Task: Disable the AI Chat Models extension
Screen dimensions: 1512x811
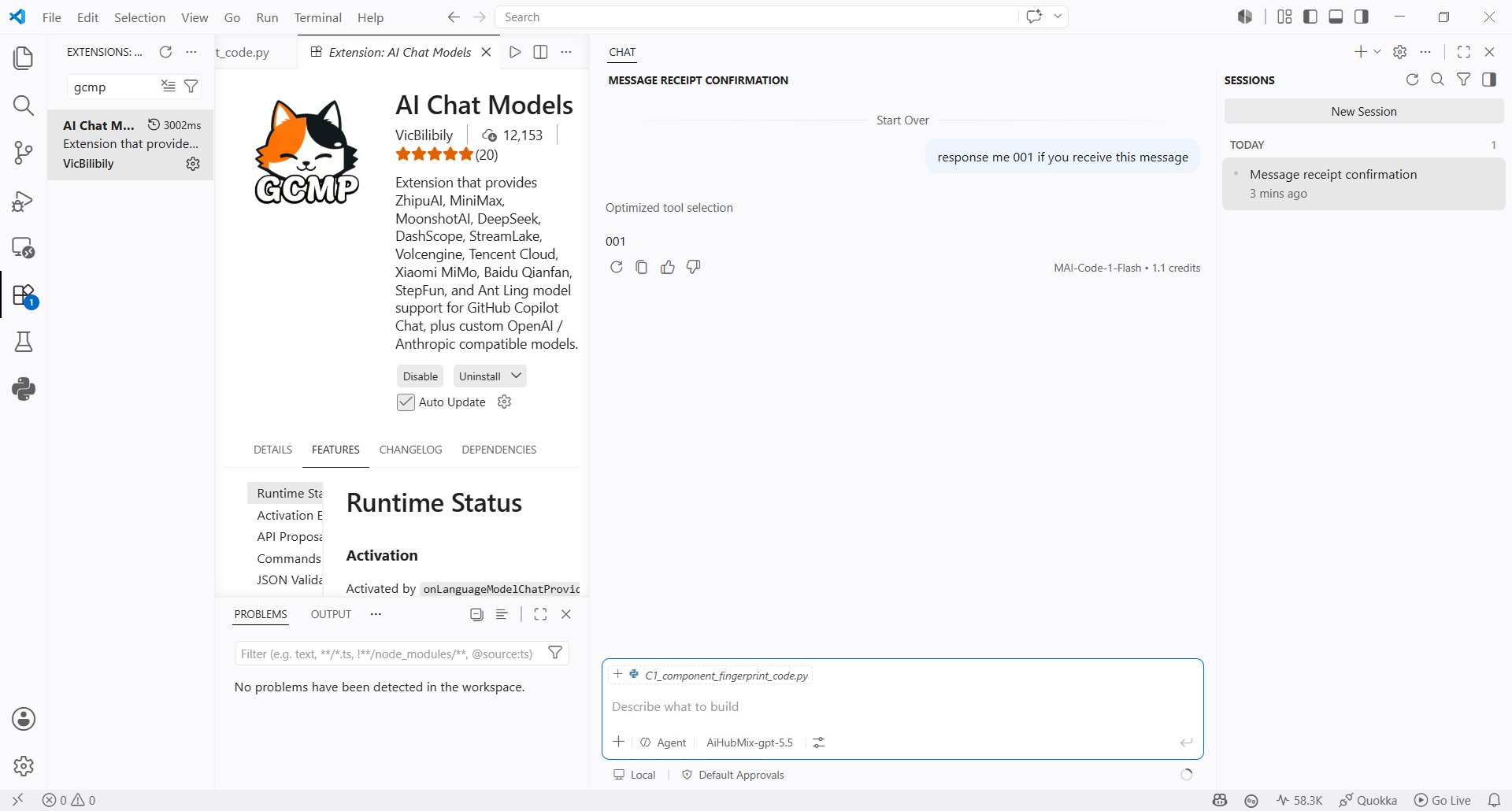Action: (420, 376)
